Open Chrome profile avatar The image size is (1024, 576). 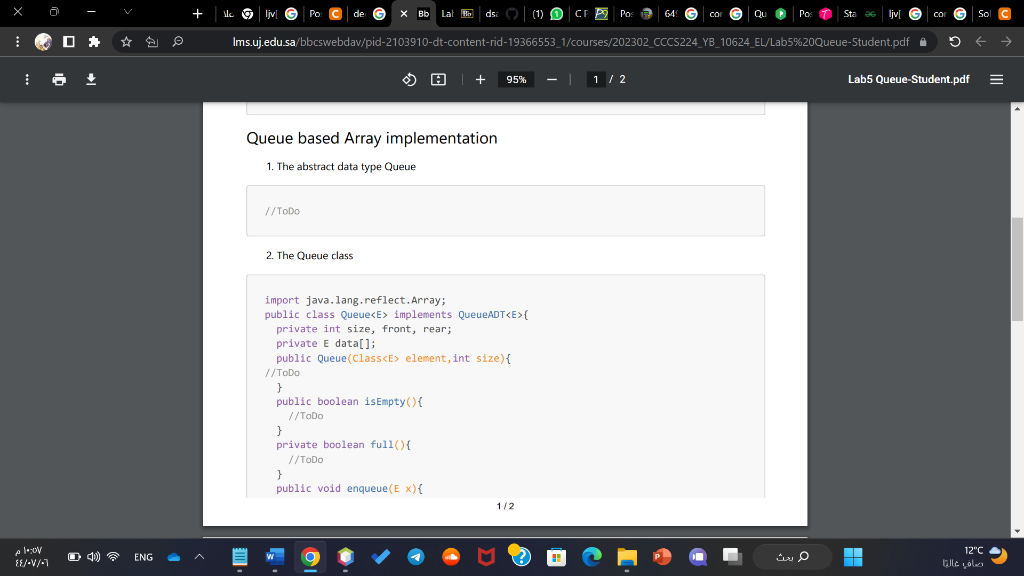pos(43,41)
